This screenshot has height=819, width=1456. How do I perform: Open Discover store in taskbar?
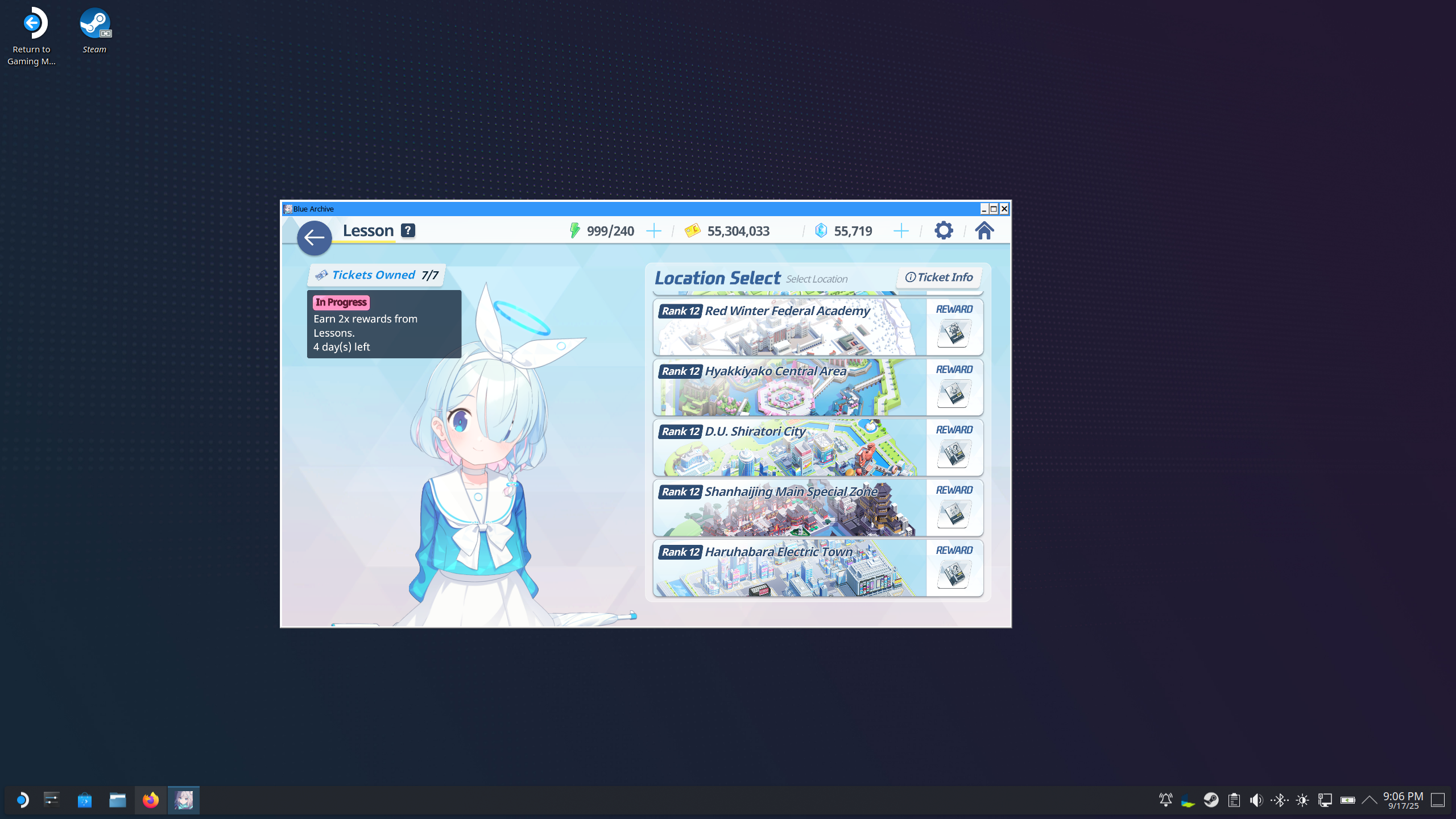tap(85, 800)
